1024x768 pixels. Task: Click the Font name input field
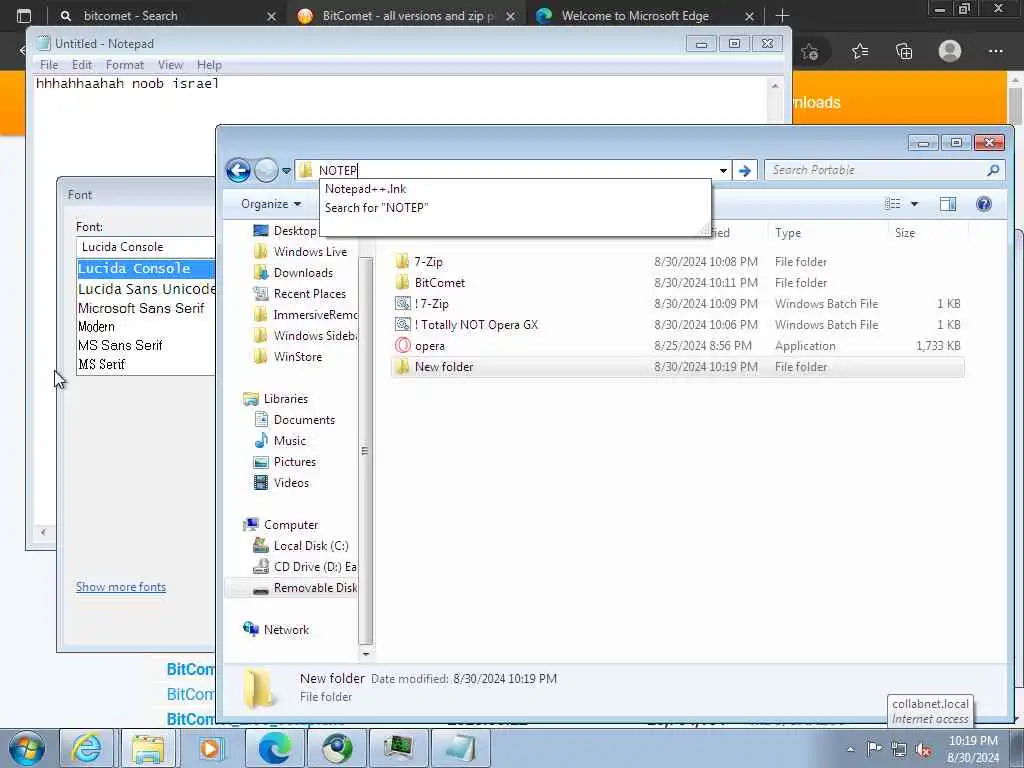coord(146,247)
